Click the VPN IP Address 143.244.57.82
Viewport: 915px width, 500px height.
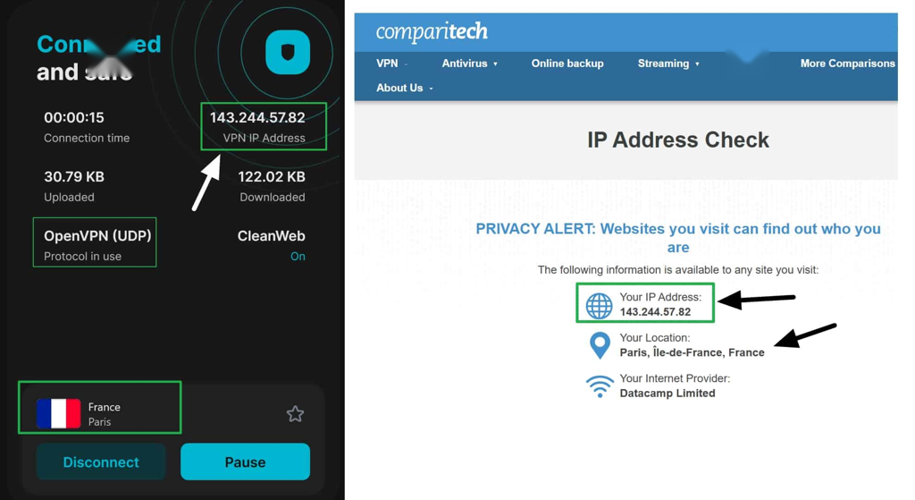point(257,118)
